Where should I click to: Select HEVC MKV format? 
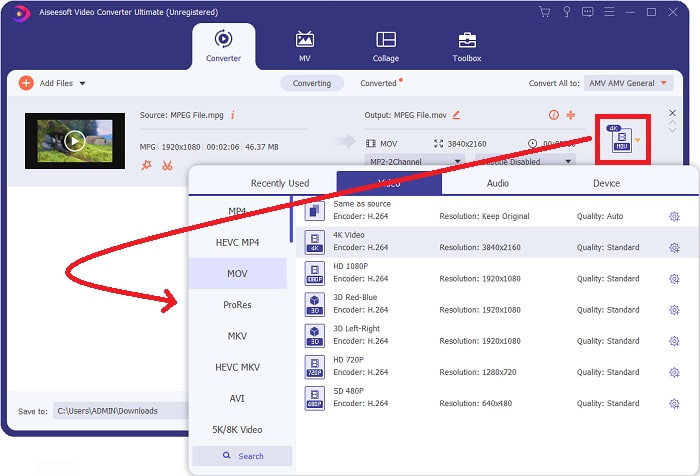[x=237, y=367]
